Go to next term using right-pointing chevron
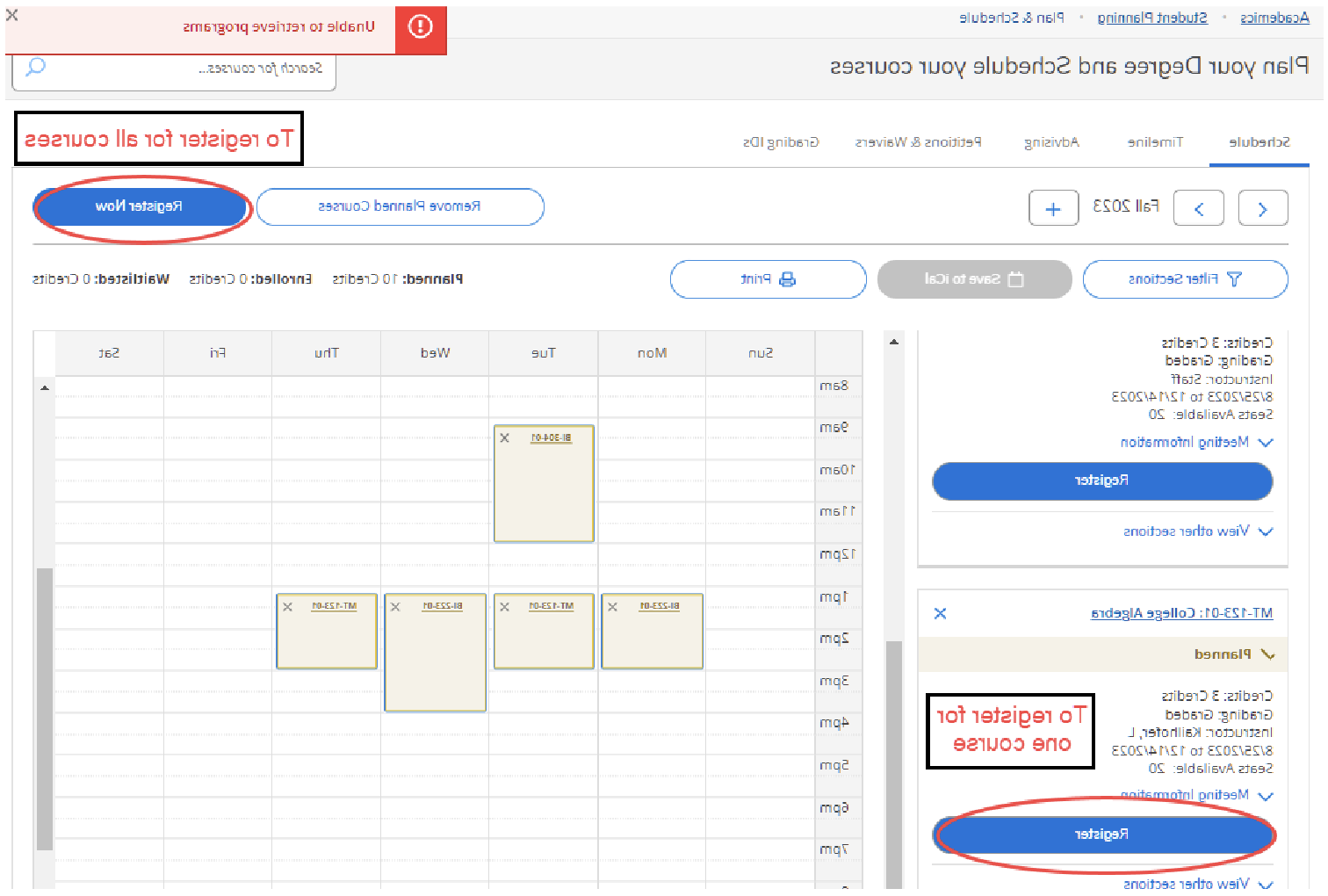Image resolution: width=1328 pixels, height=896 pixels. pyautogui.click(x=1263, y=208)
